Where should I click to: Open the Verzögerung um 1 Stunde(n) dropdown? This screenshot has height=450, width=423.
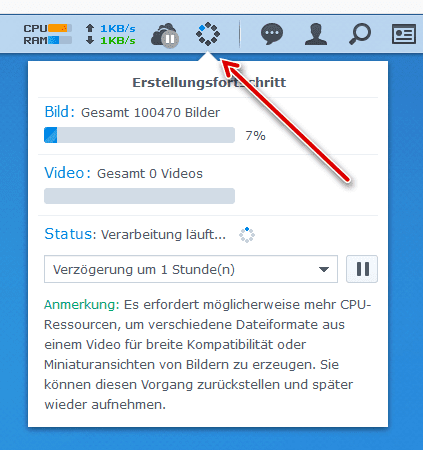(x=191, y=269)
